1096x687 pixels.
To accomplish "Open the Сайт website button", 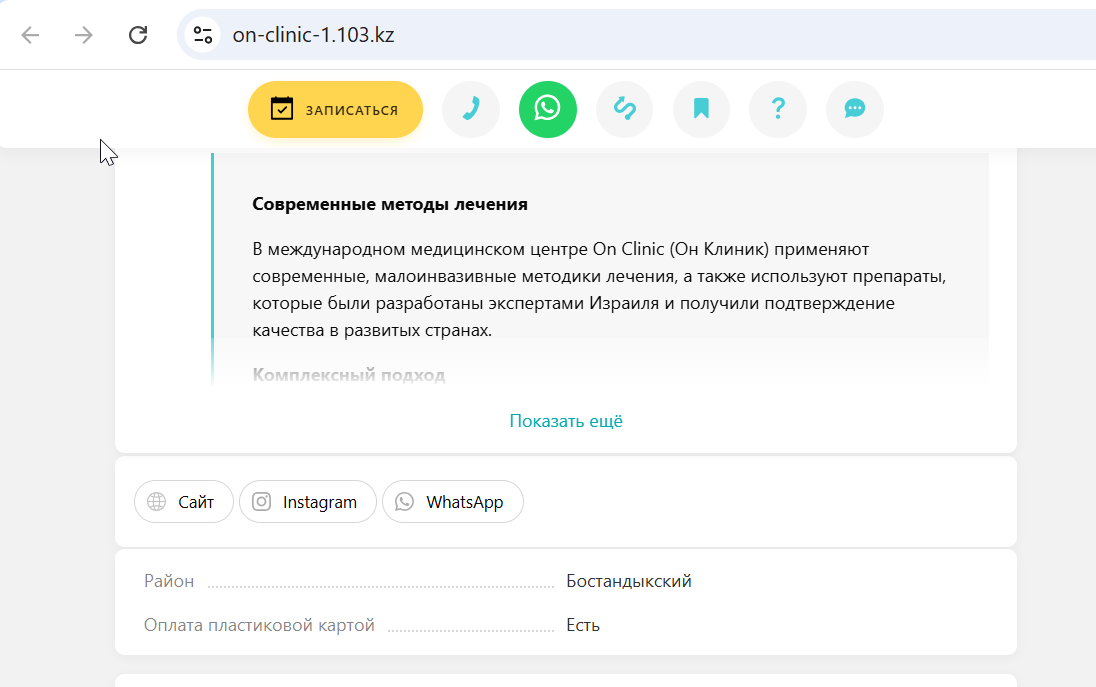I will coord(184,502).
